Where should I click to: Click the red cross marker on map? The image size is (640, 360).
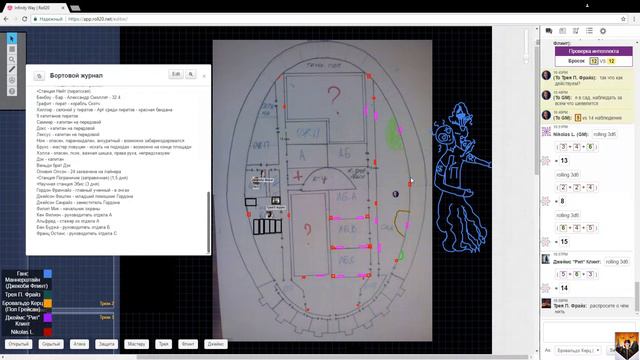pyautogui.click(x=298, y=176)
